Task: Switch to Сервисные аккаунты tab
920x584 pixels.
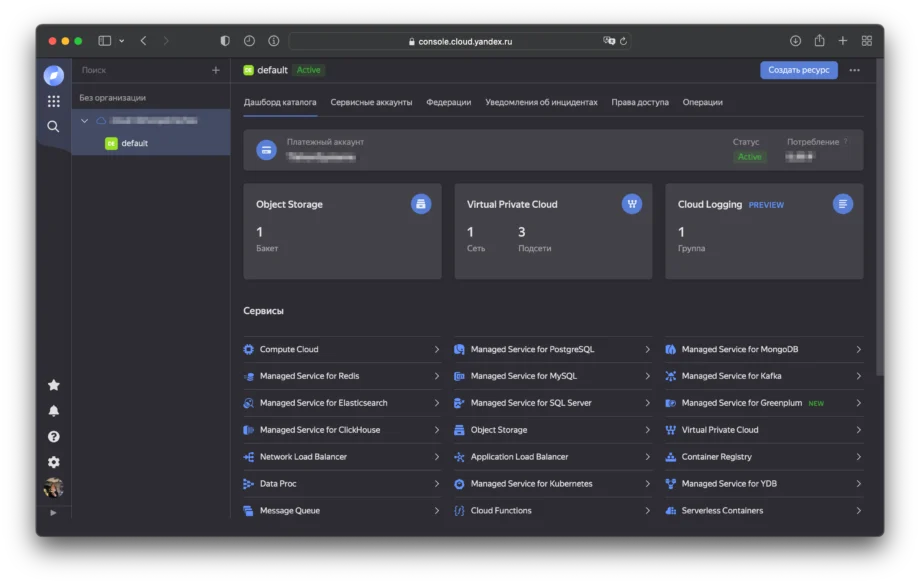Action: click(x=371, y=102)
